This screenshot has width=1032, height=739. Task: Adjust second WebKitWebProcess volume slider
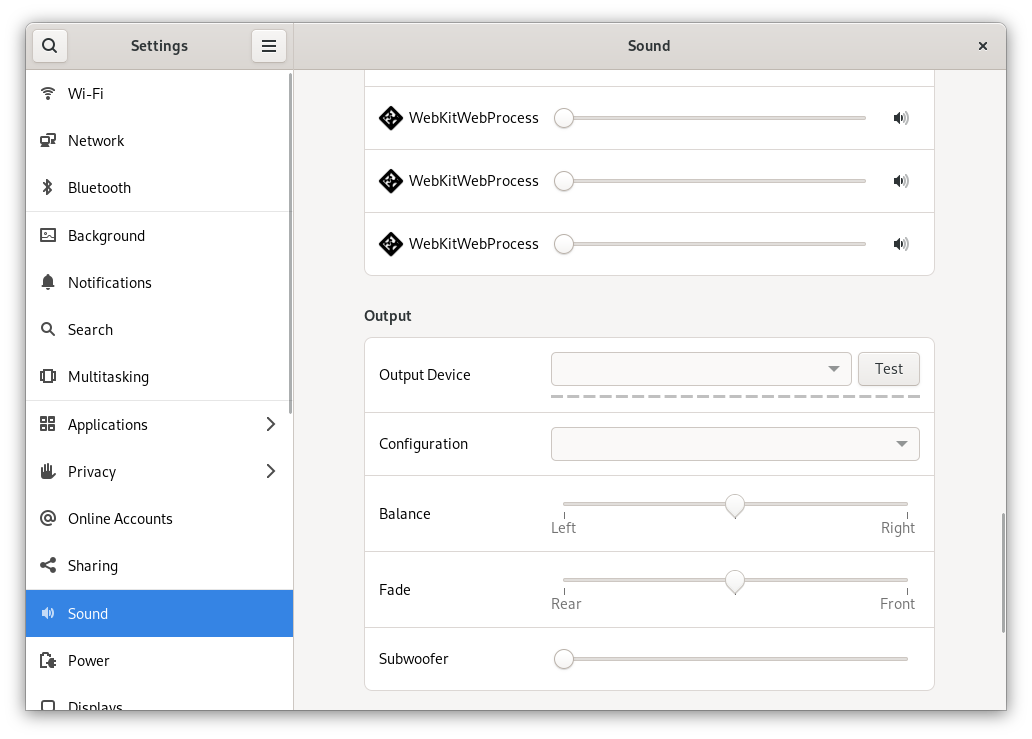point(710,181)
